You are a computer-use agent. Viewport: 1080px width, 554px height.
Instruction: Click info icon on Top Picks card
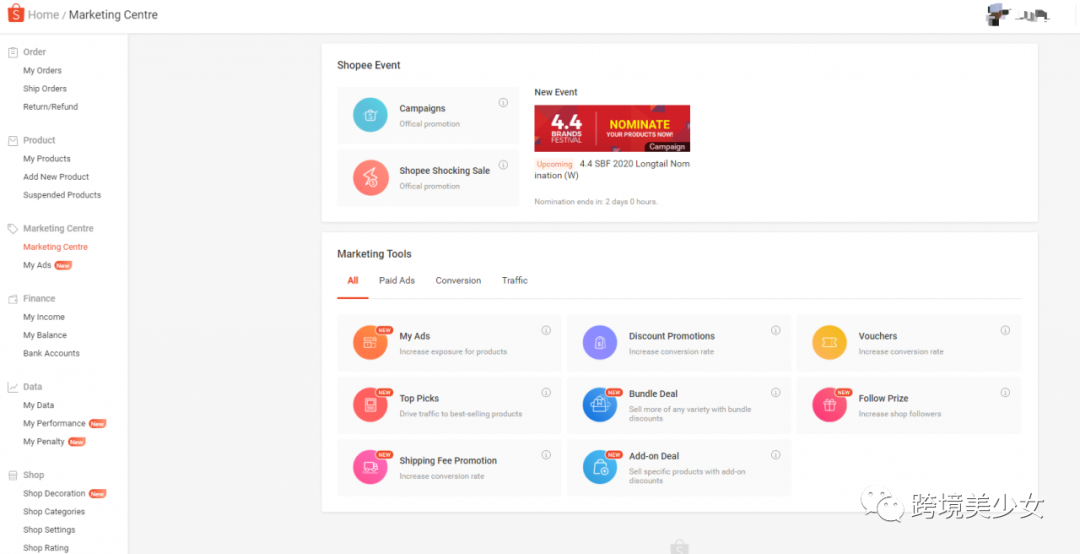(x=546, y=392)
